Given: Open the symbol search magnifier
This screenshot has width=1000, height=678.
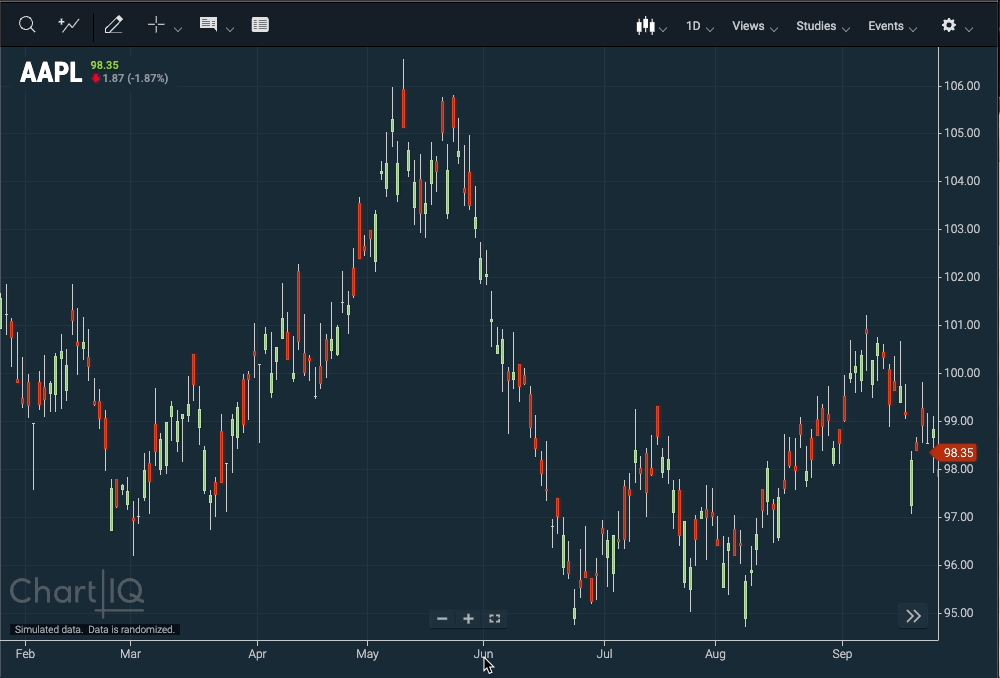Looking at the screenshot, I should (x=27, y=25).
